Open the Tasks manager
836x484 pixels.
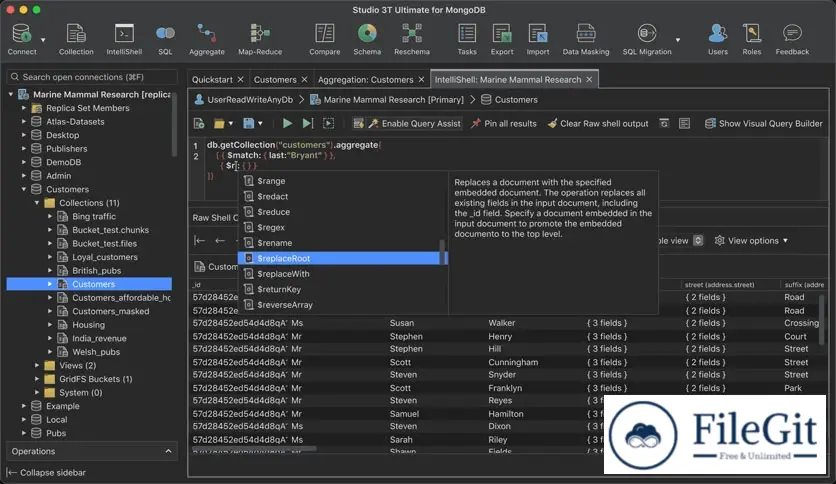pos(467,39)
